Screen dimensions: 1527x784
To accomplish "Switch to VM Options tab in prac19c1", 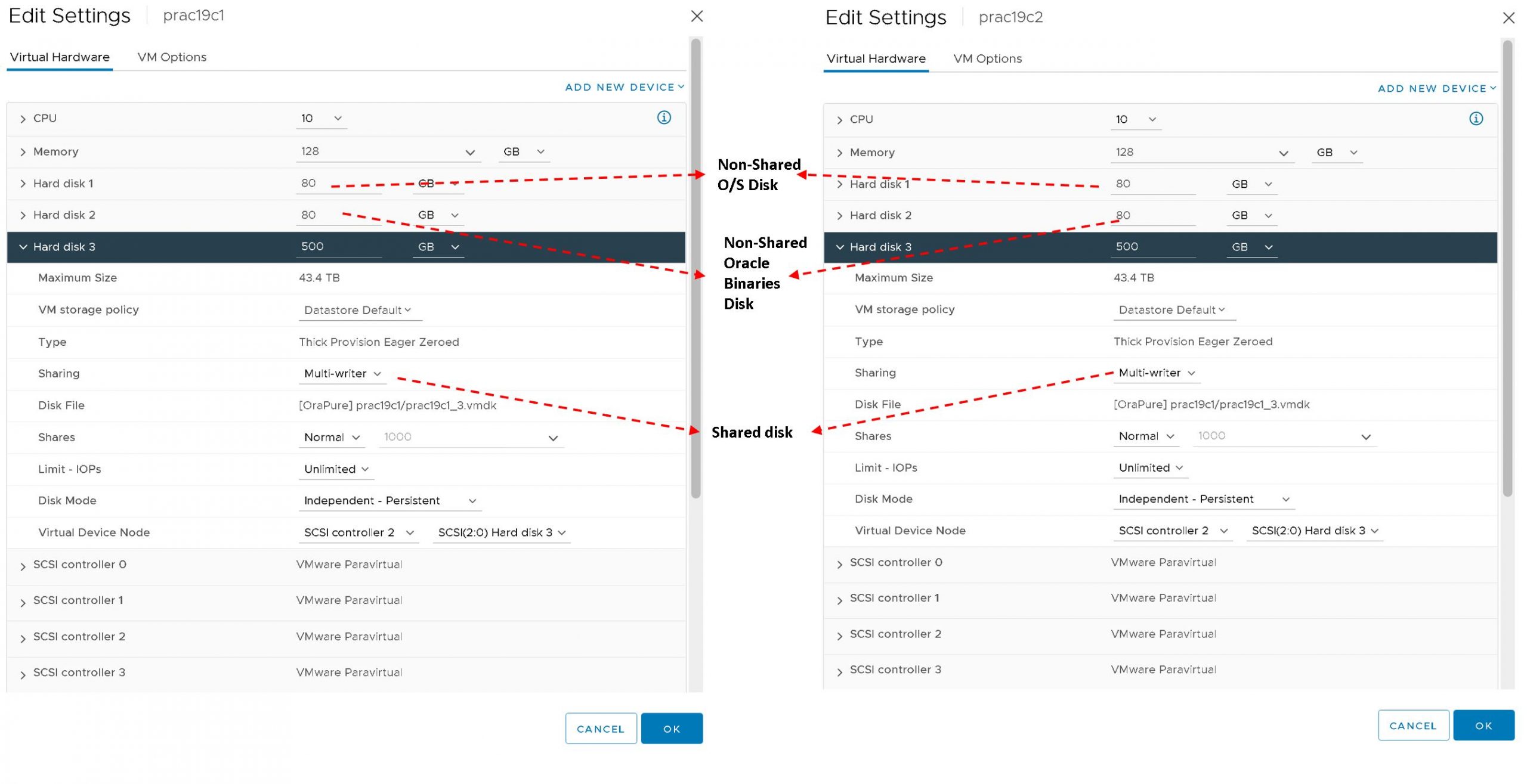I will (x=172, y=57).
